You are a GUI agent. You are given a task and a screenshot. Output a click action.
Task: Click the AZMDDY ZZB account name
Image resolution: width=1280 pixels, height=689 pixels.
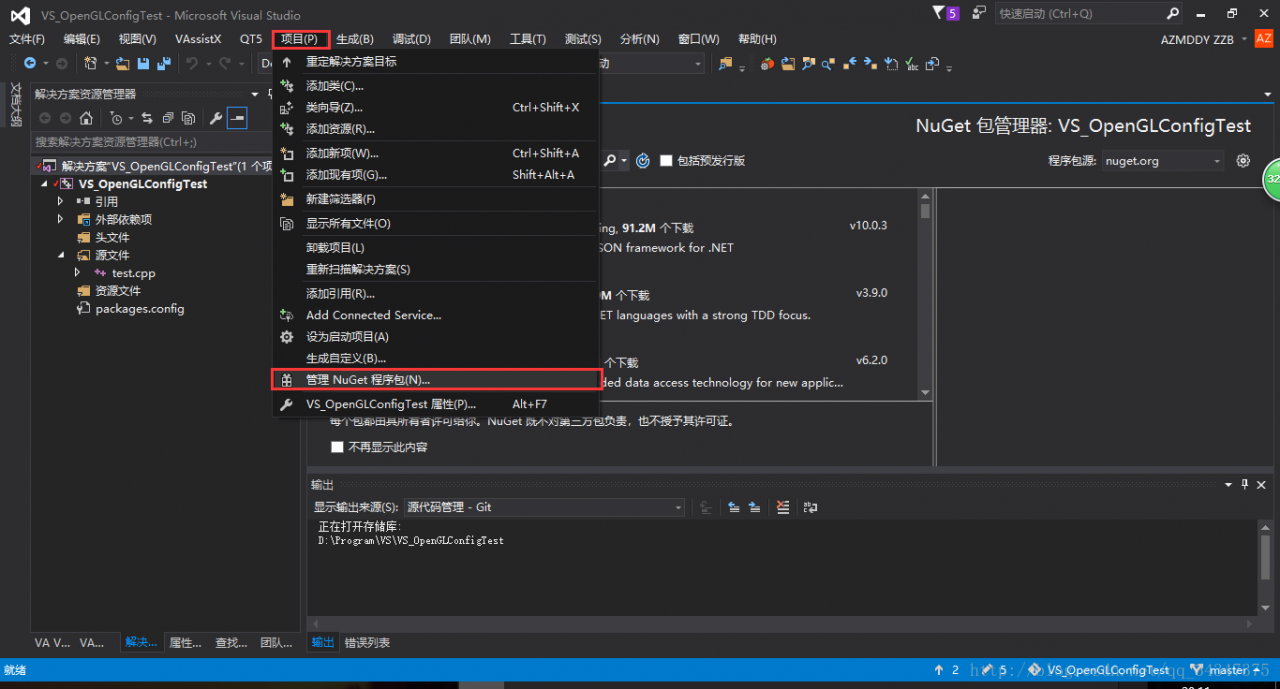[1197, 39]
